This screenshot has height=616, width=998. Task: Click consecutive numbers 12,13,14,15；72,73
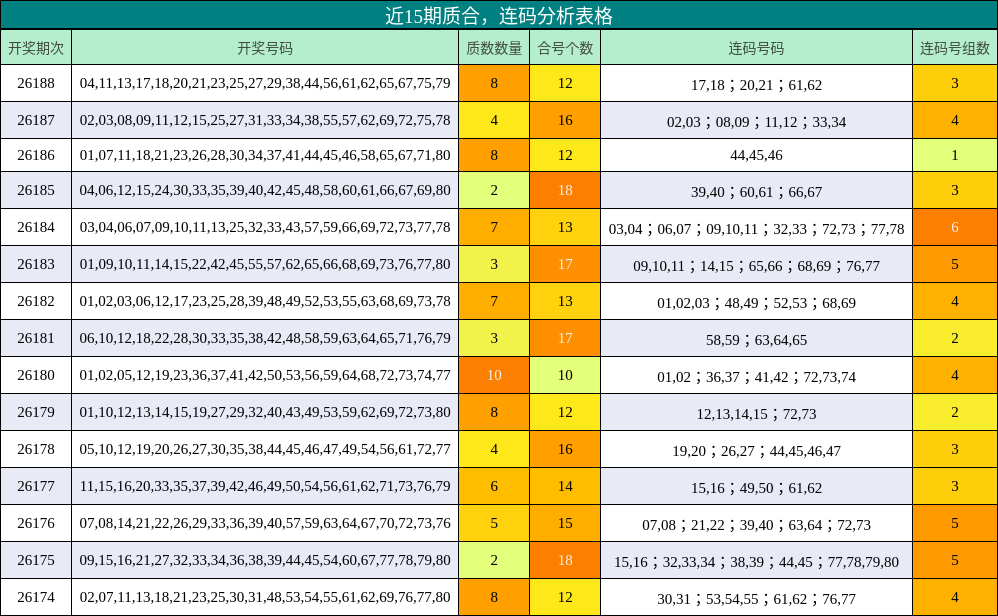tap(756, 414)
